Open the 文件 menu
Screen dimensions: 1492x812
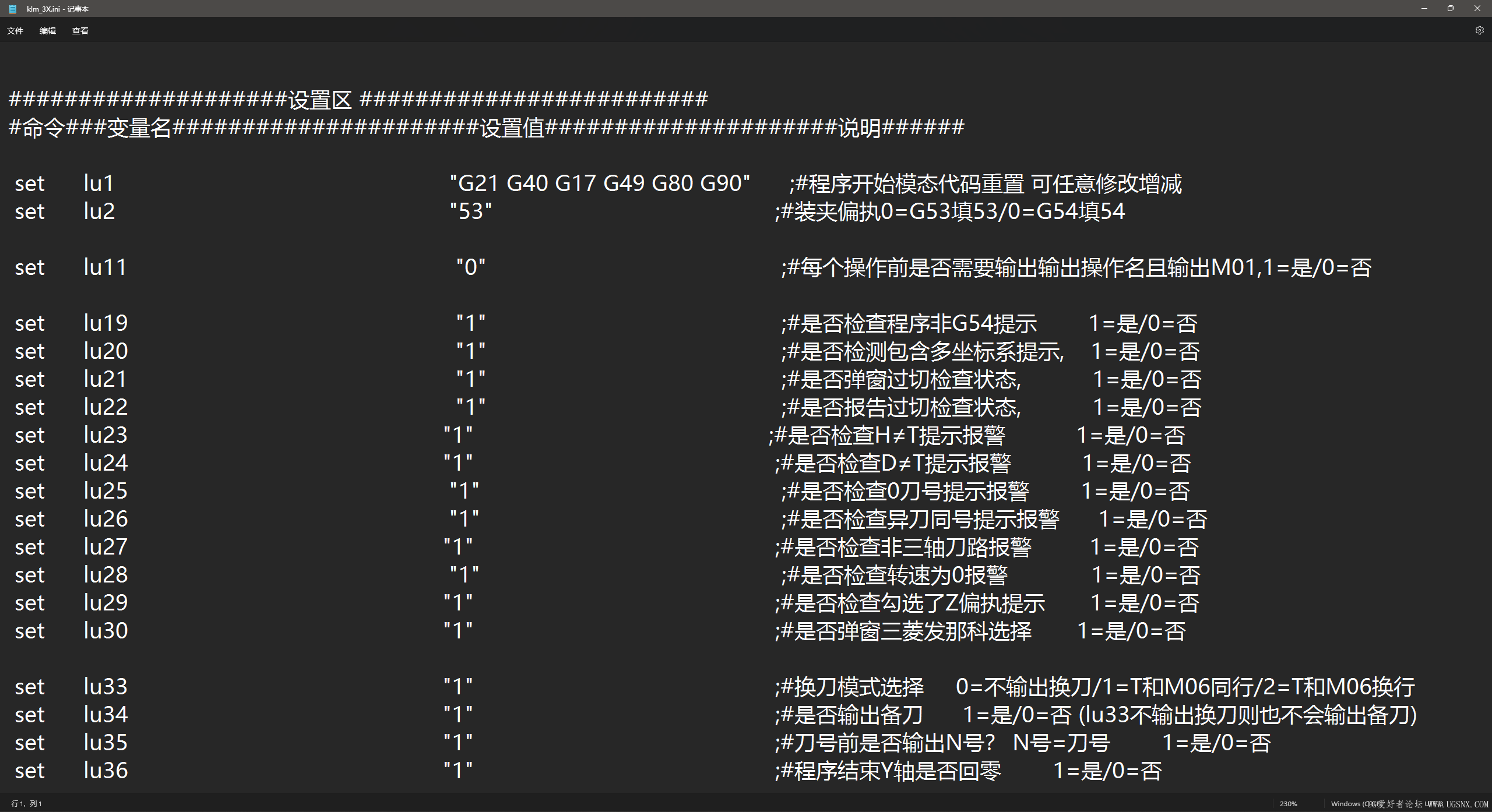(x=15, y=31)
